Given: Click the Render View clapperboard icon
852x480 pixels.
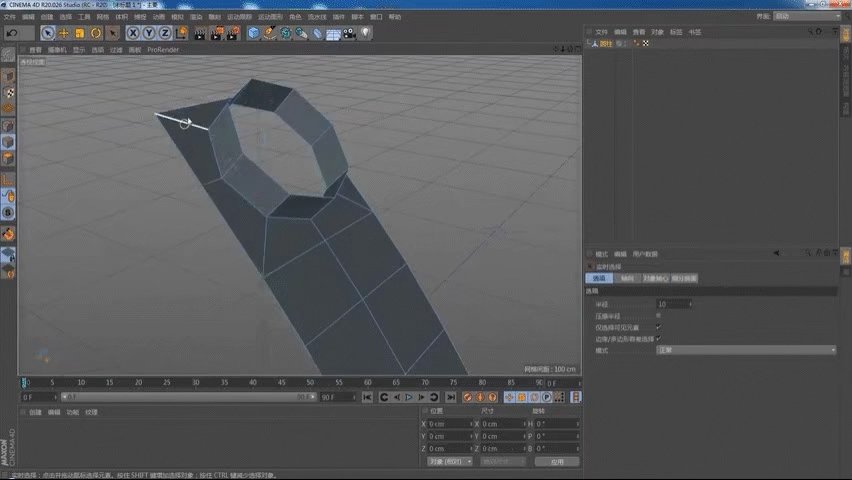Looking at the screenshot, I should [x=200, y=33].
